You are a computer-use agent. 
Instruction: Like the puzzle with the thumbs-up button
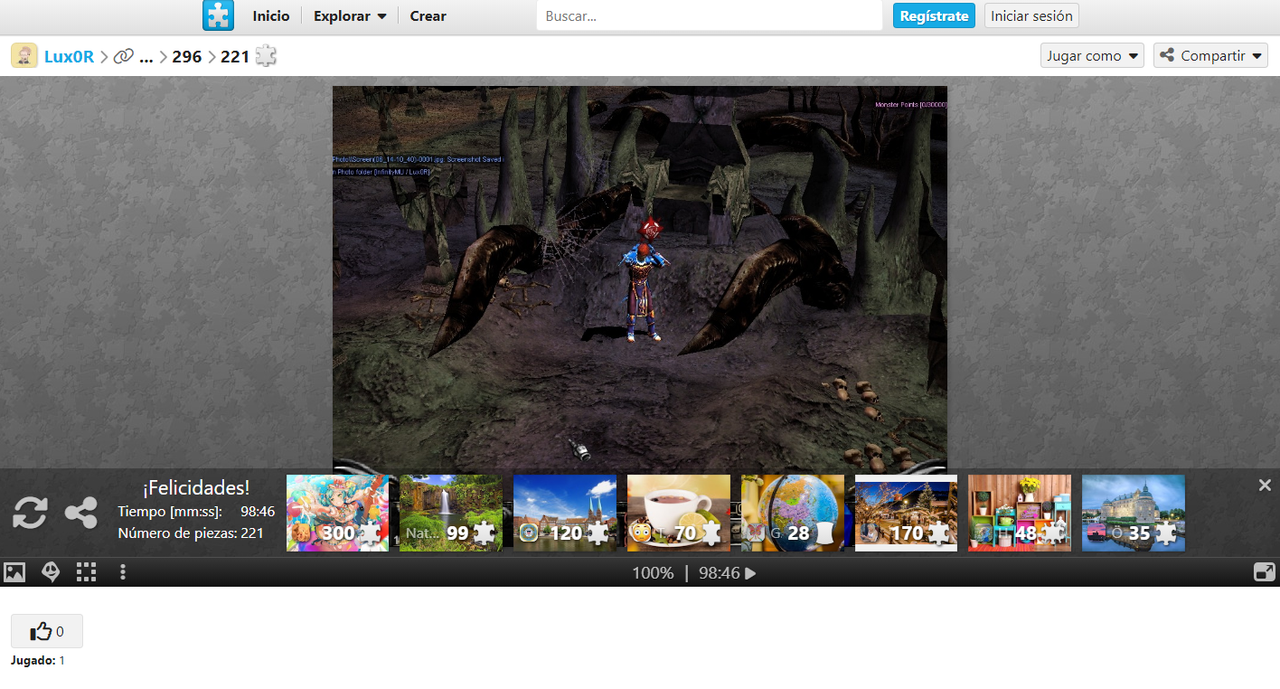click(47, 631)
